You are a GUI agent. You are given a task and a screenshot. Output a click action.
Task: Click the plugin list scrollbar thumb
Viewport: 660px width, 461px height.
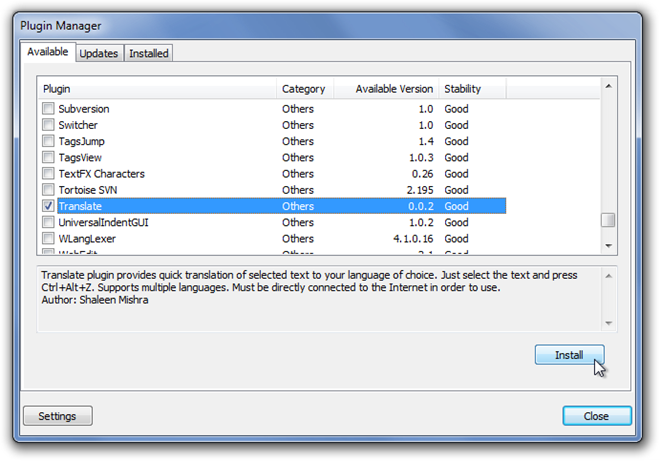[608, 220]
